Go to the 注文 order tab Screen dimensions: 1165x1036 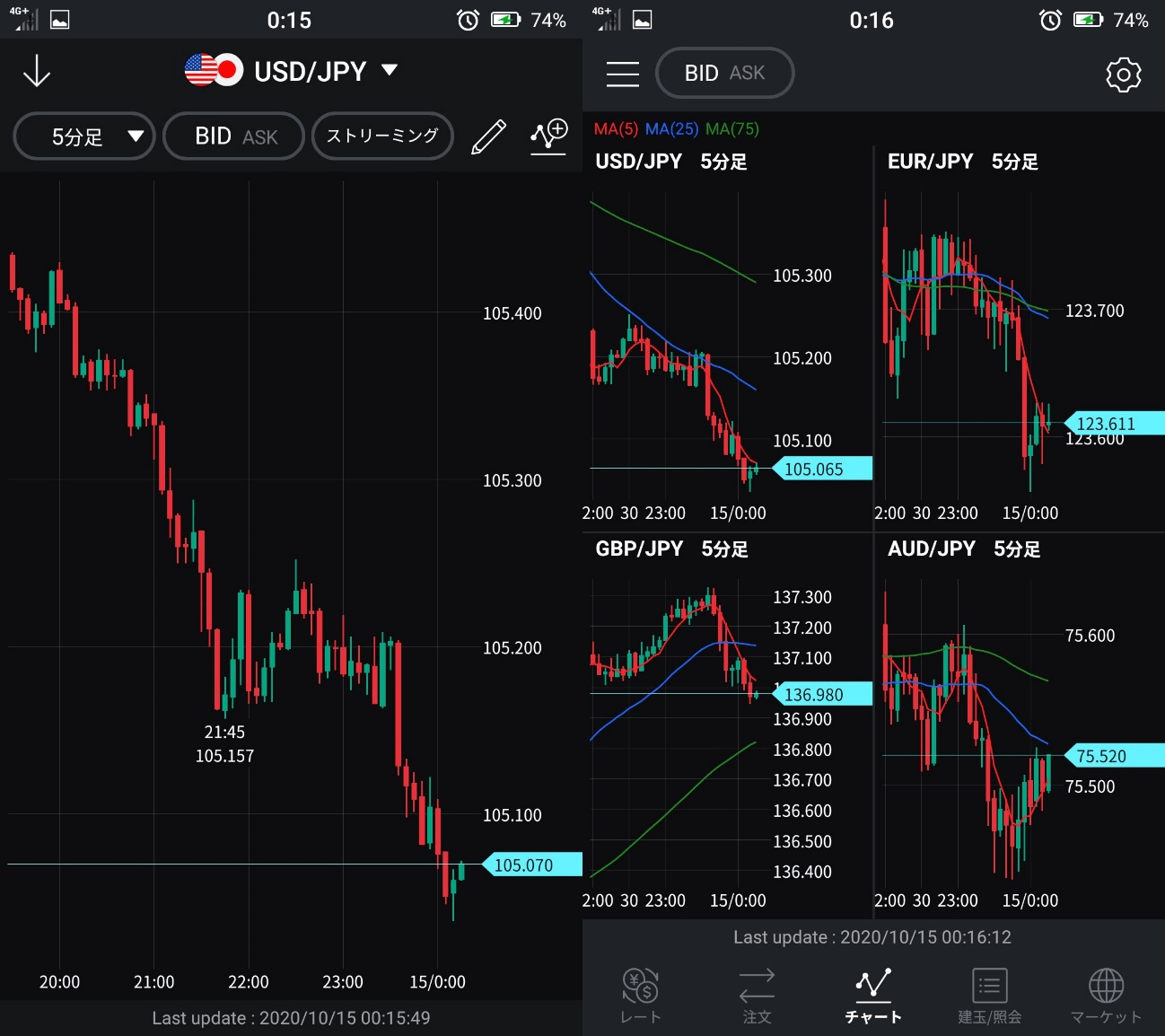click(757, 995)
